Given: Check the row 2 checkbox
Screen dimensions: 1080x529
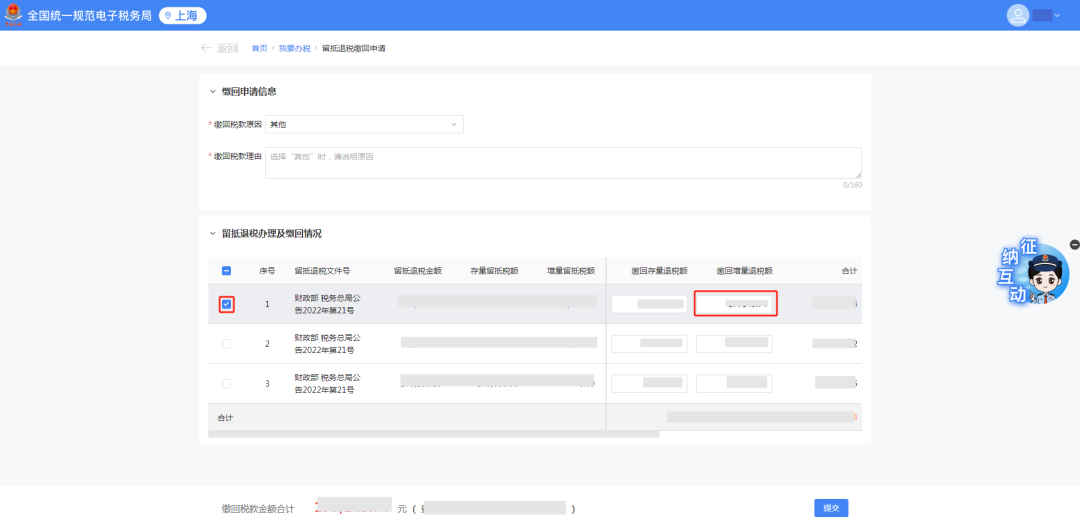Looking at the screenshot, I should tap(226, 344).
